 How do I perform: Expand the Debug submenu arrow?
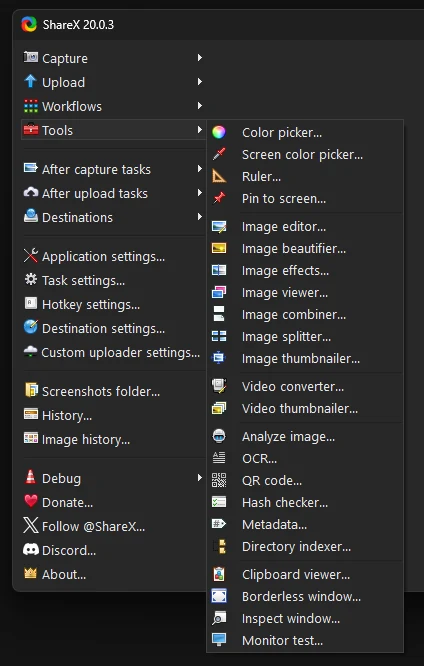(x=199, y=478)
